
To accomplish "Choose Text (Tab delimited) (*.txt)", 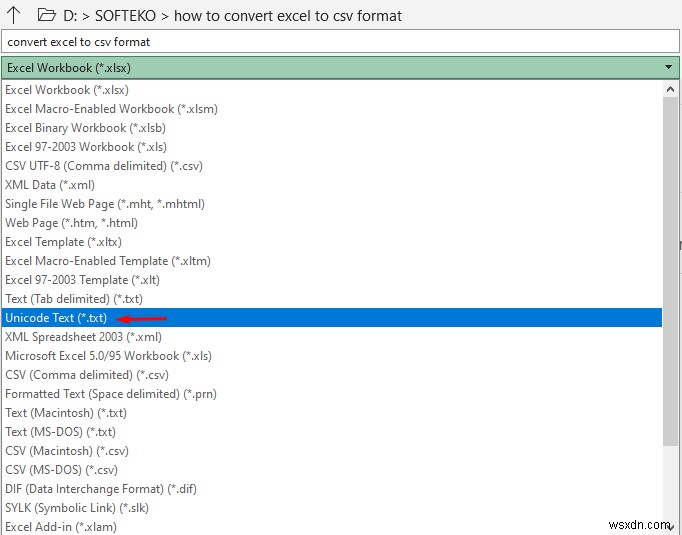I will 331,299.
